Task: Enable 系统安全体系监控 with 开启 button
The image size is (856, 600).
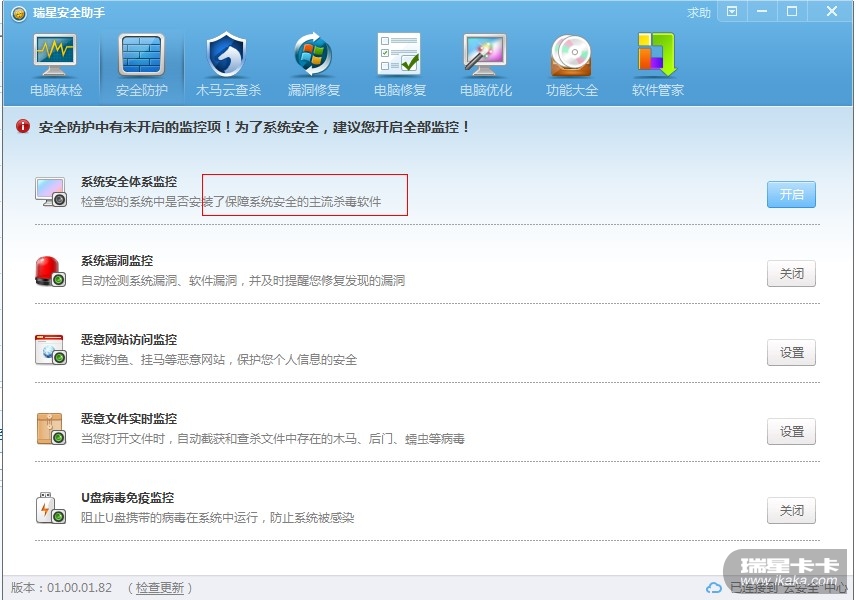Action: pyautogui.click(x=791, y=194)
